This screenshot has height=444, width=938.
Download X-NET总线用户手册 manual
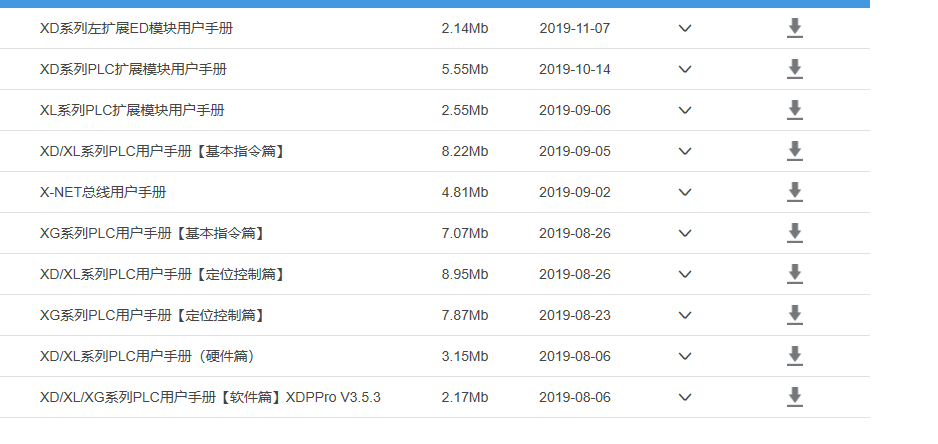[x=795, y=192]
